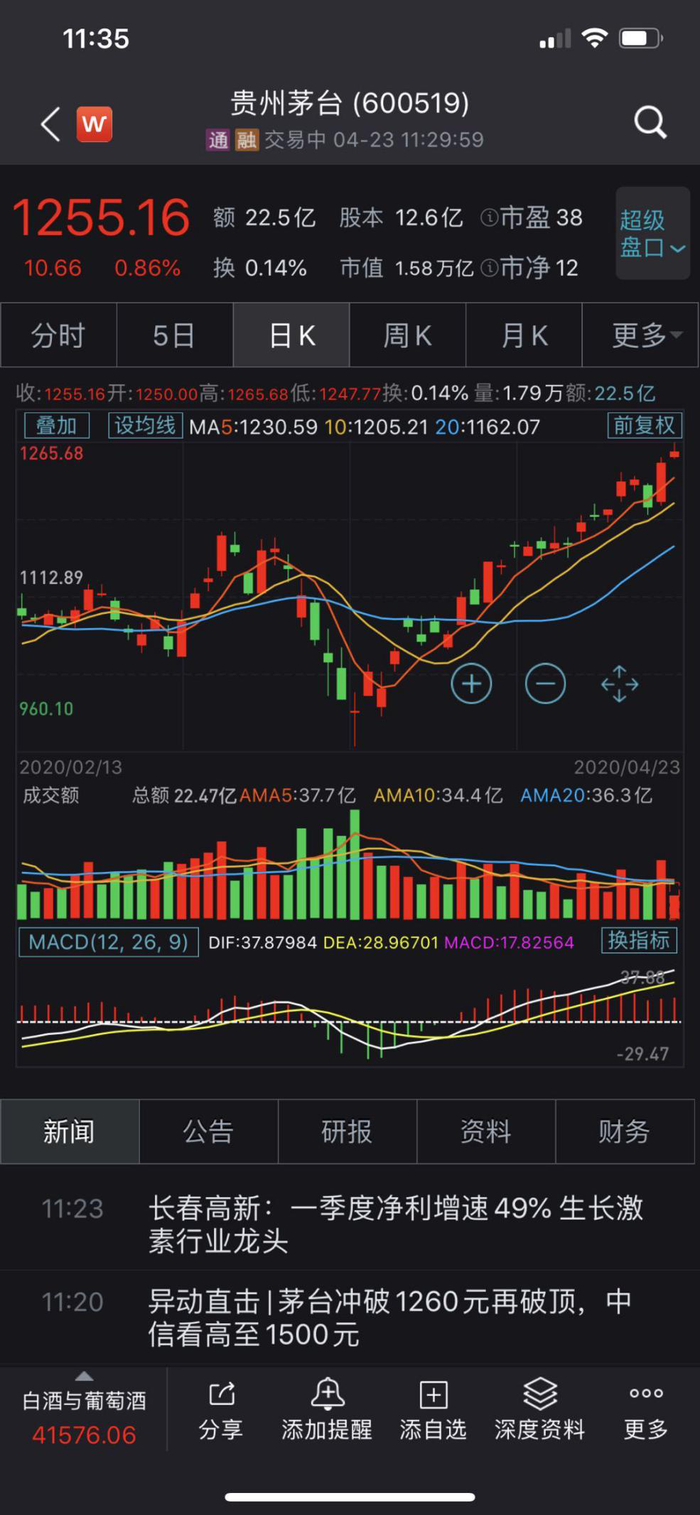
Task: Select 周K chart tab
Action: click(407, 336)
